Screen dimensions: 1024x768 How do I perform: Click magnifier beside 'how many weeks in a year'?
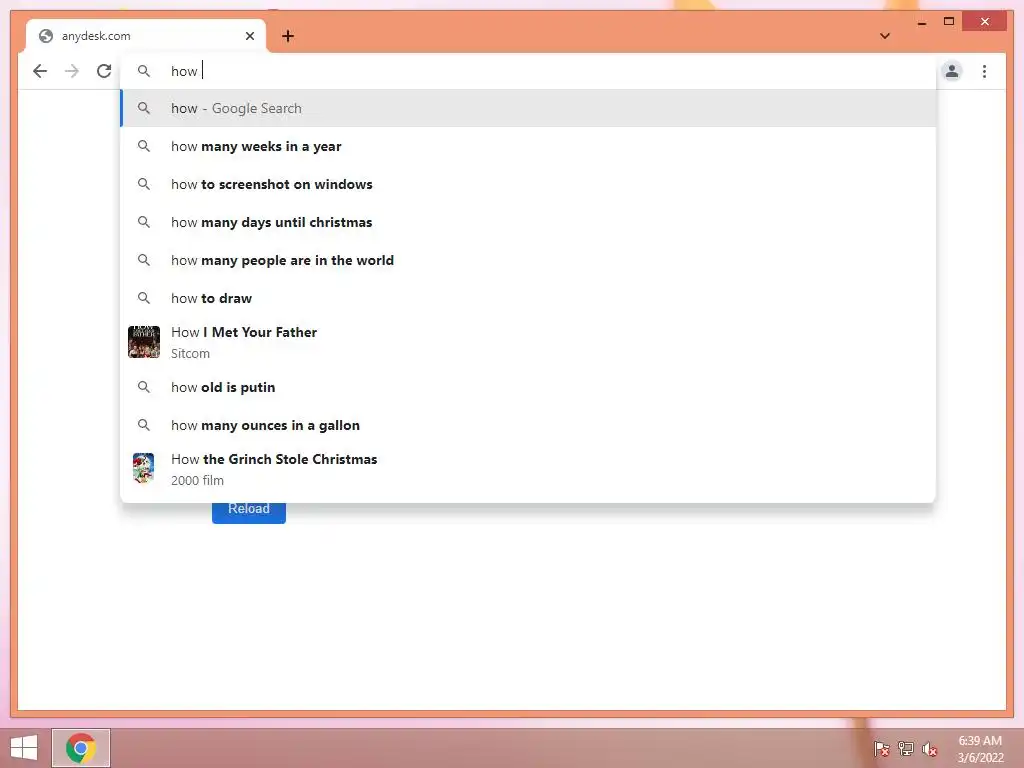pos(144,146)
